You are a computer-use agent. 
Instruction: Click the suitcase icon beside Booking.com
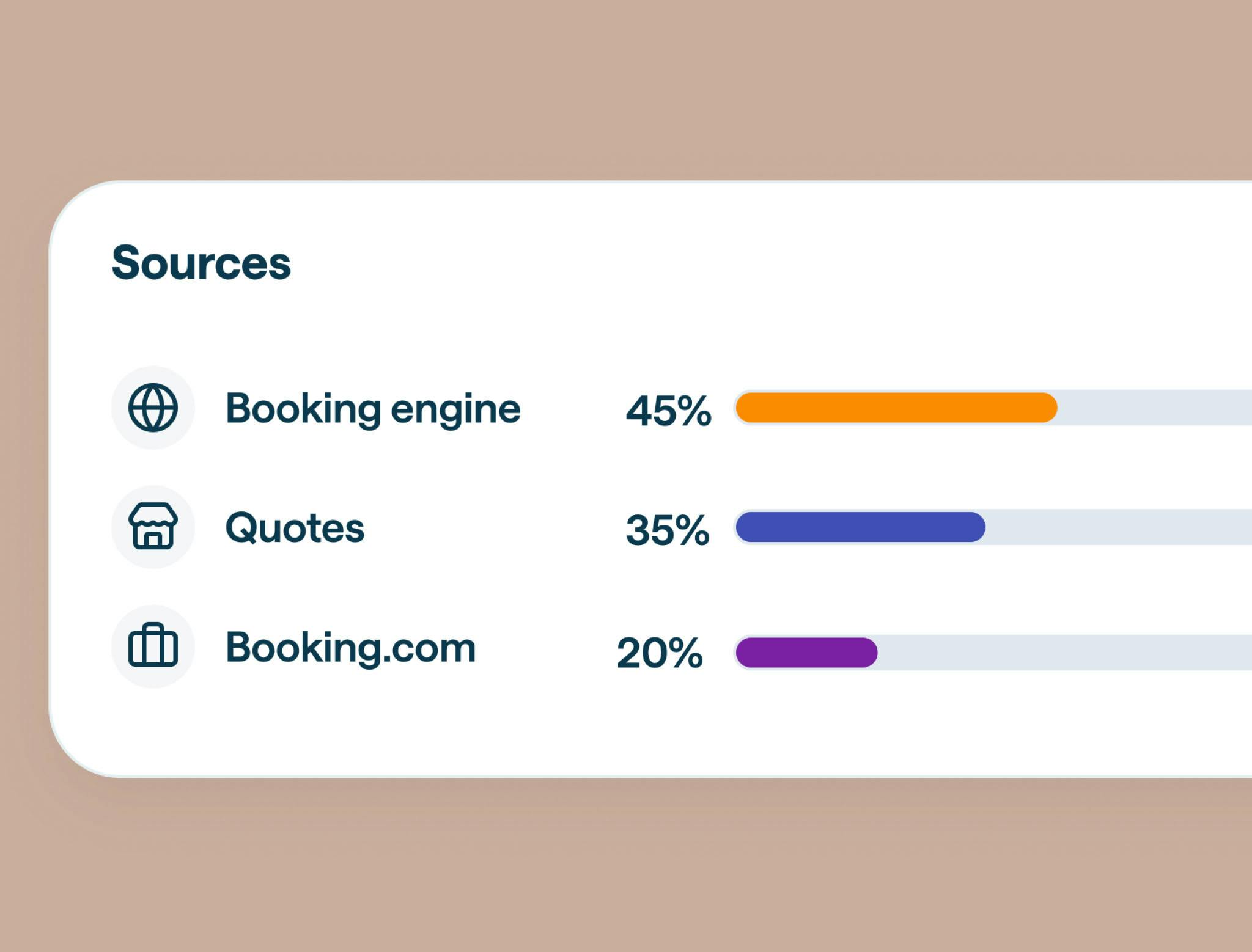click(x=153, y=646)
